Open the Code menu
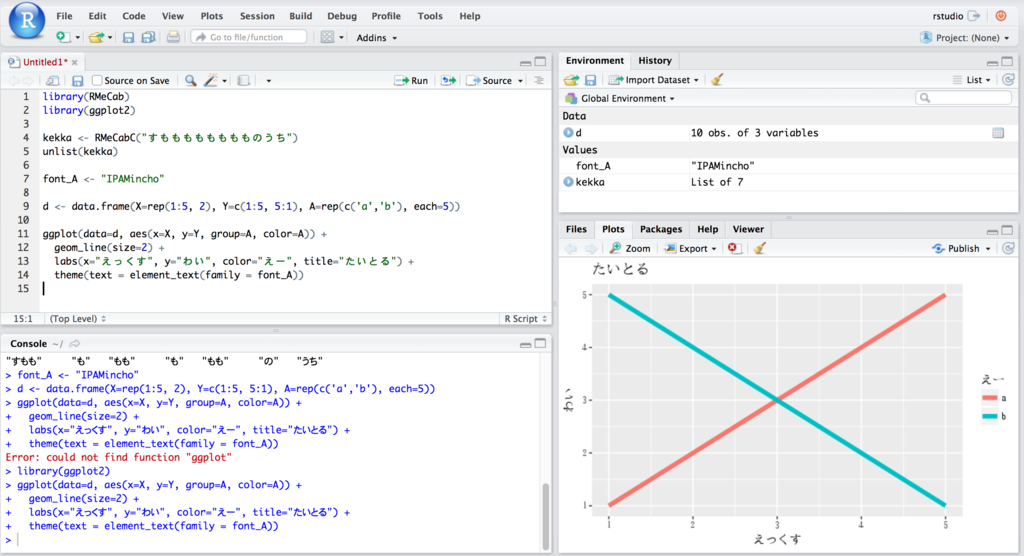 [x=134, y=16]
